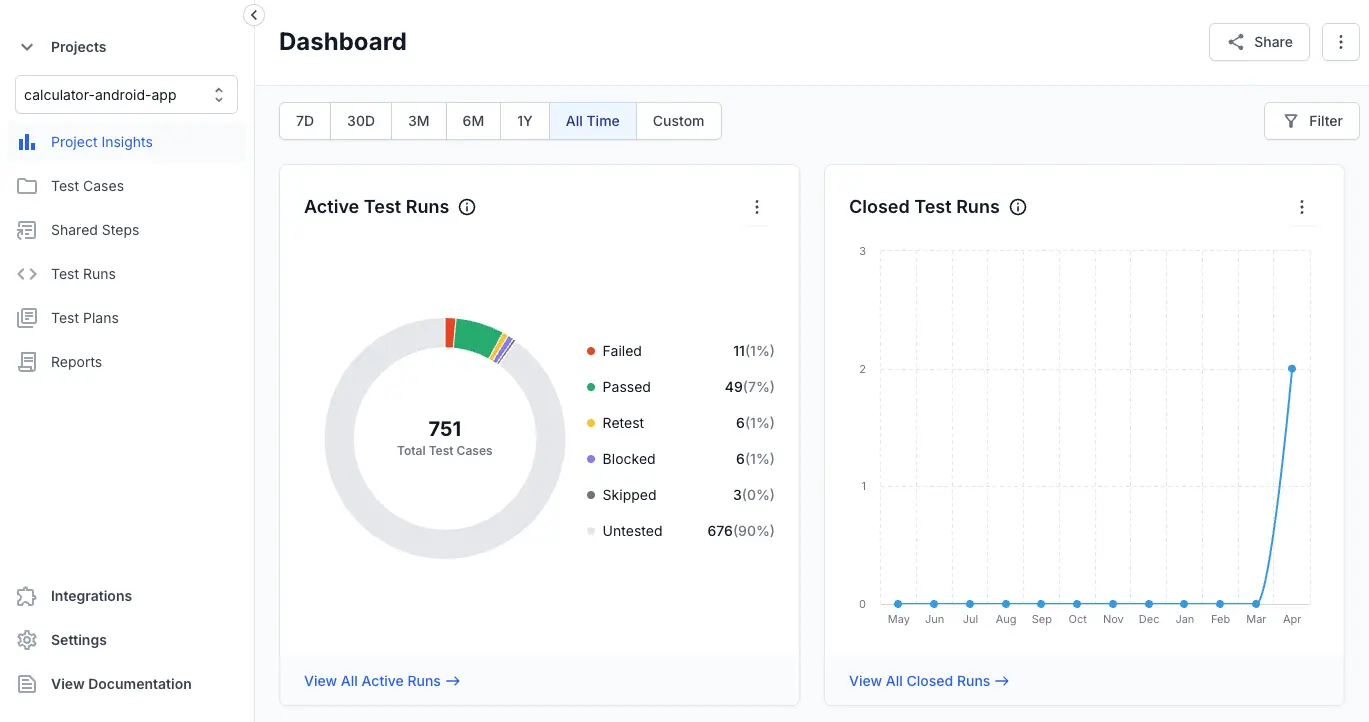The height and width of the screenshot is (722, 1369).
Task: Follow the View All Closed Runs link
Action: click(928, 681)
